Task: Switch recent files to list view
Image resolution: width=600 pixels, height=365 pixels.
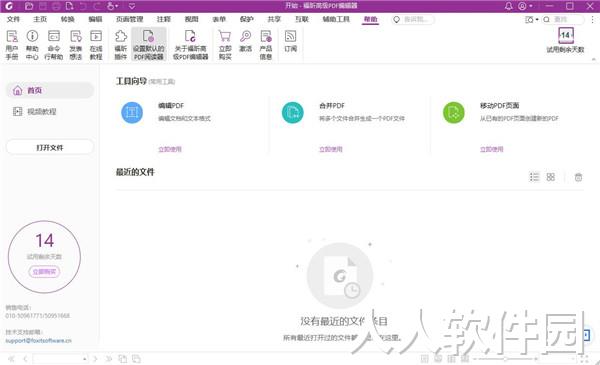Action: click(534, 177)
